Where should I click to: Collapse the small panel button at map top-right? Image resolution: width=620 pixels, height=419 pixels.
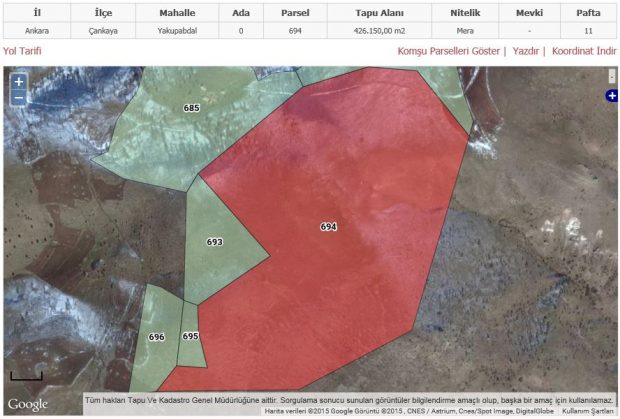click(x=612, y=76)
